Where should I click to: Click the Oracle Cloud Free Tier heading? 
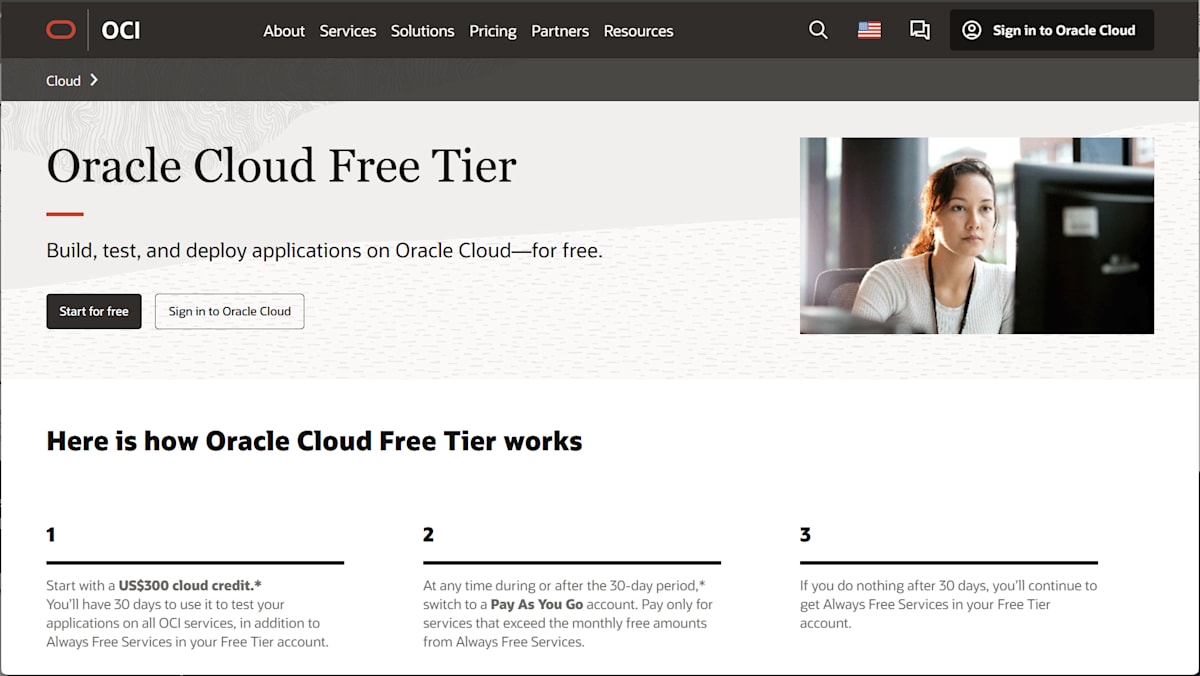(x=281, y=166)
